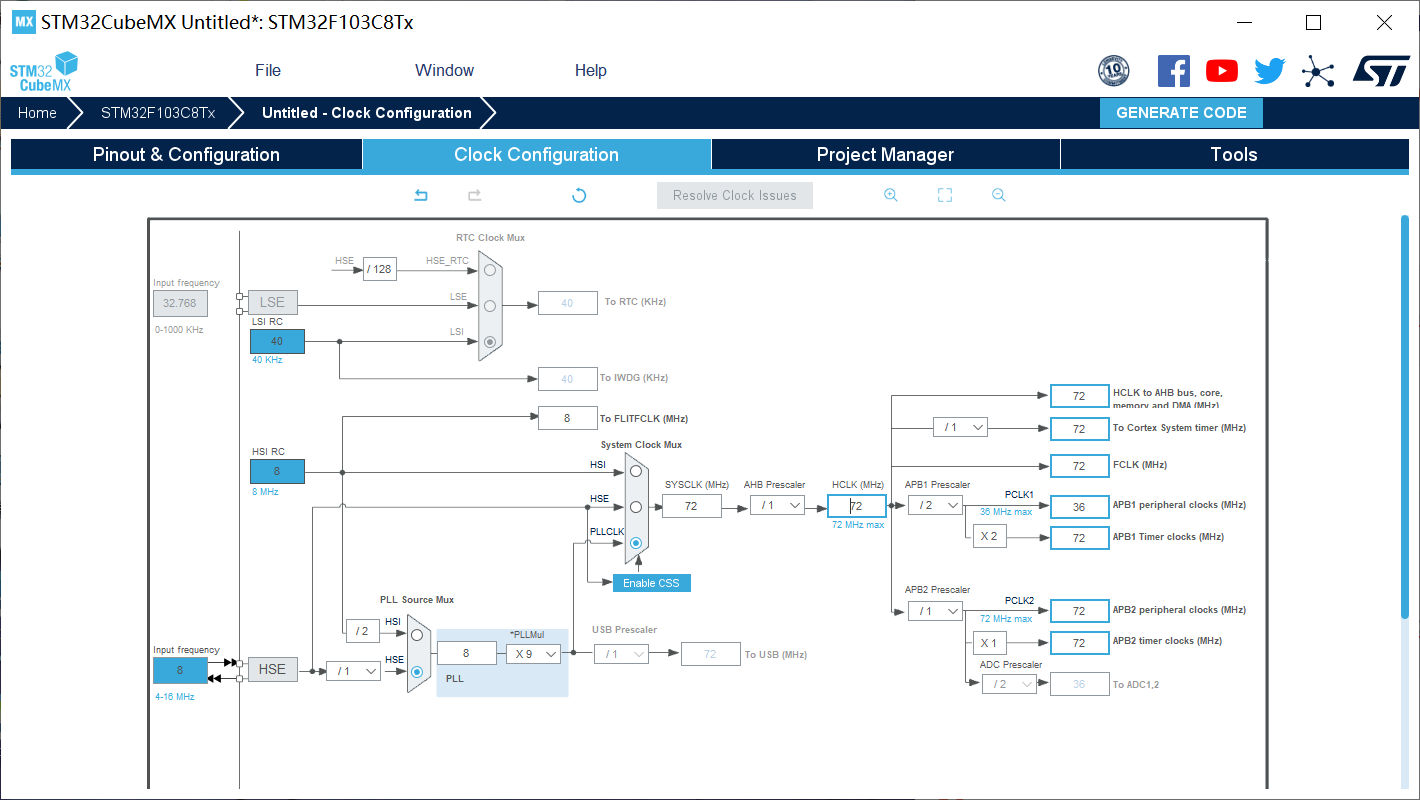Click the LSE block

click(272, 302)
